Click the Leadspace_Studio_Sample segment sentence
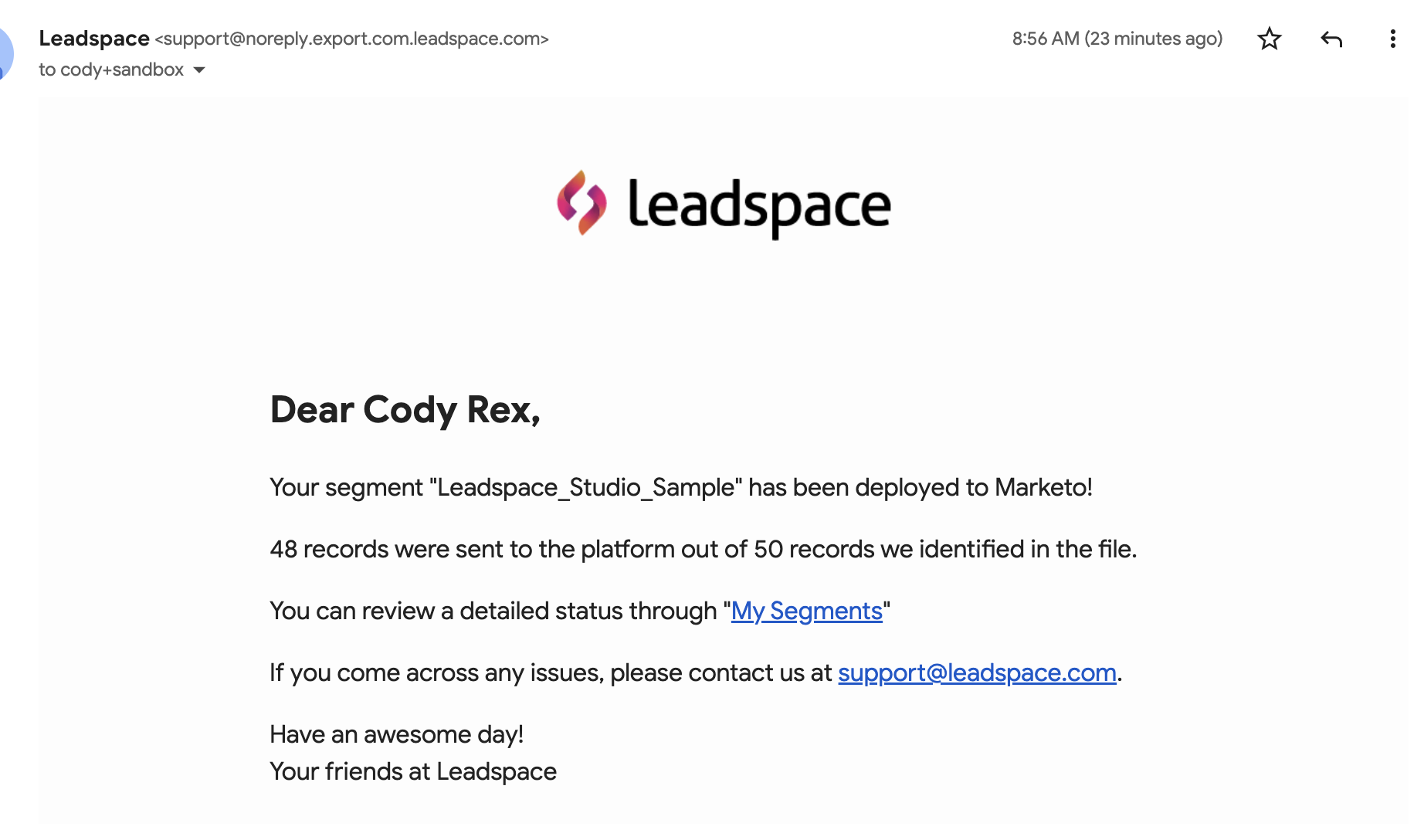This screenshot has width=1424, height=840. tap(681, 487)
